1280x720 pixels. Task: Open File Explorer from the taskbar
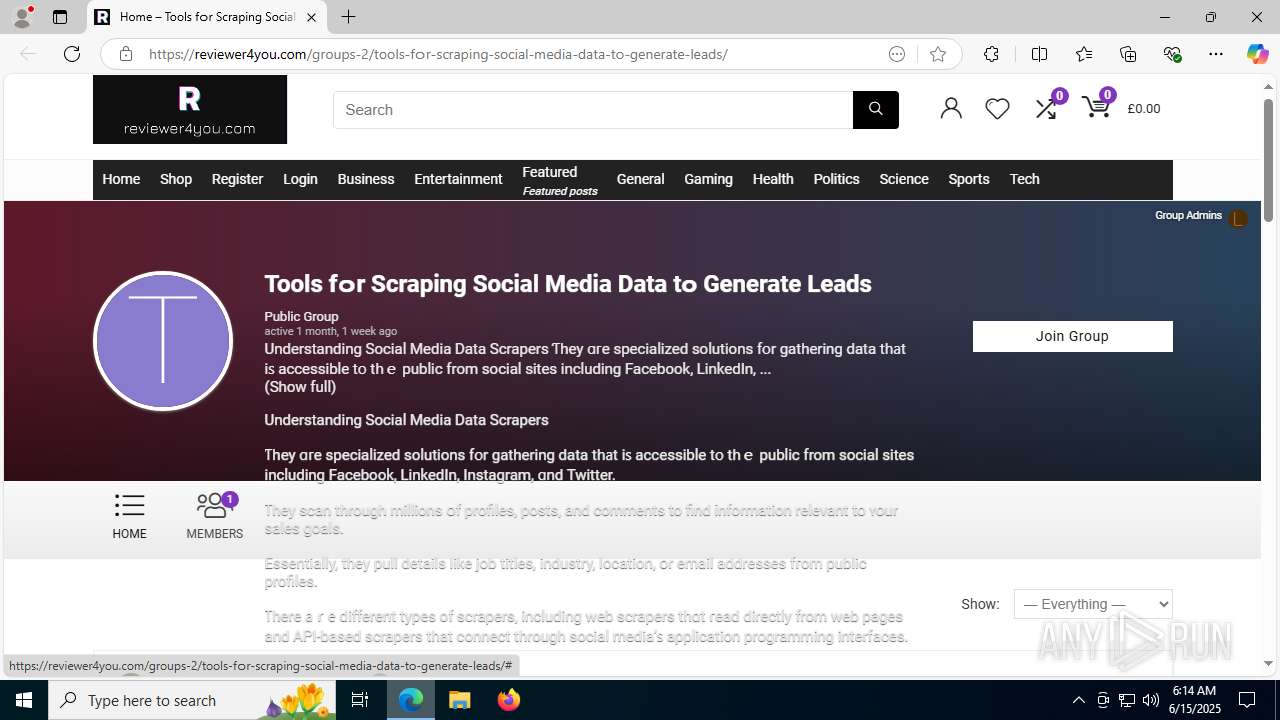pyautogui.click(x=460, y=700)
